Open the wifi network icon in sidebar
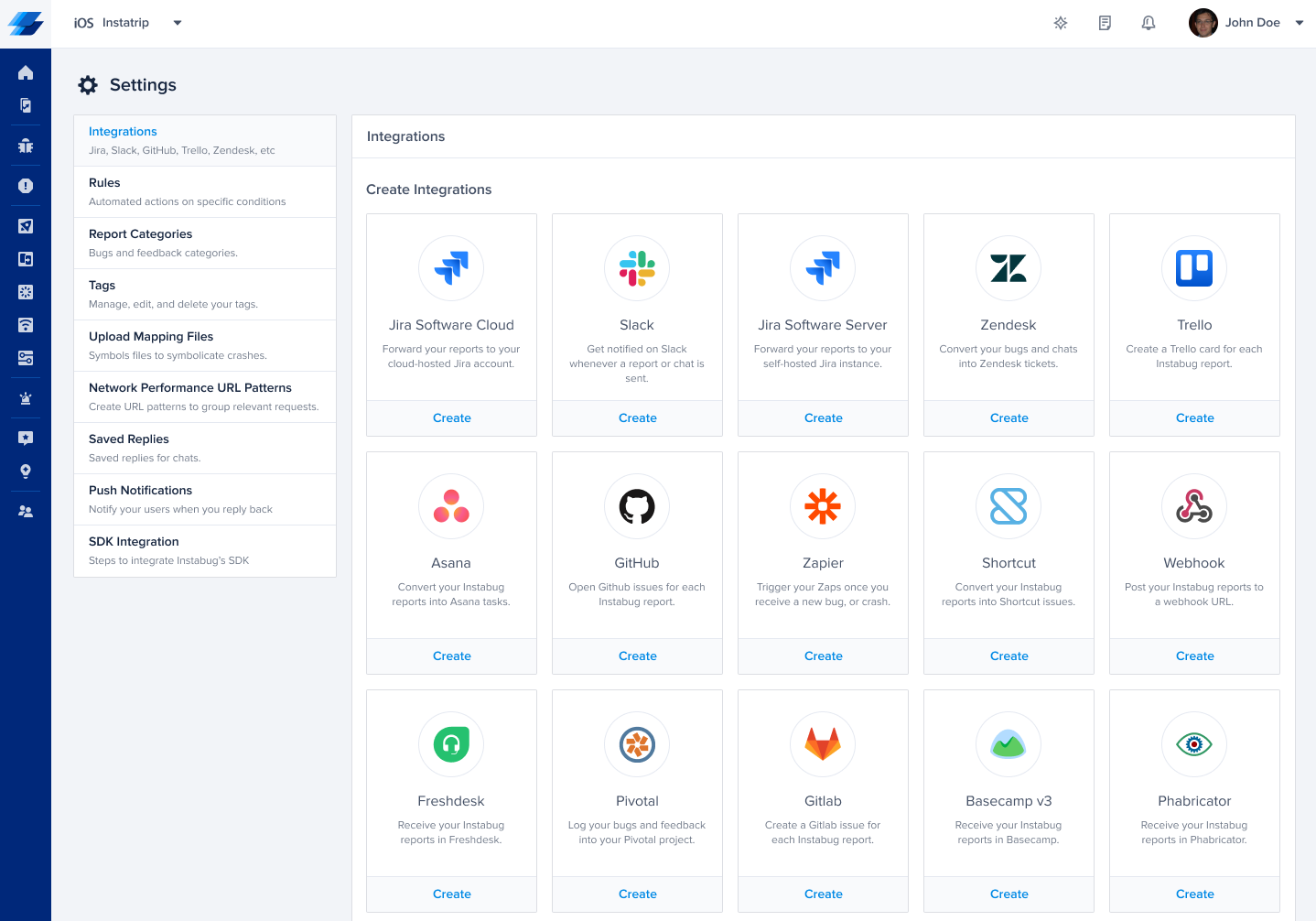This screenshot has width=1316, height=921. click(x=26, y=325)
